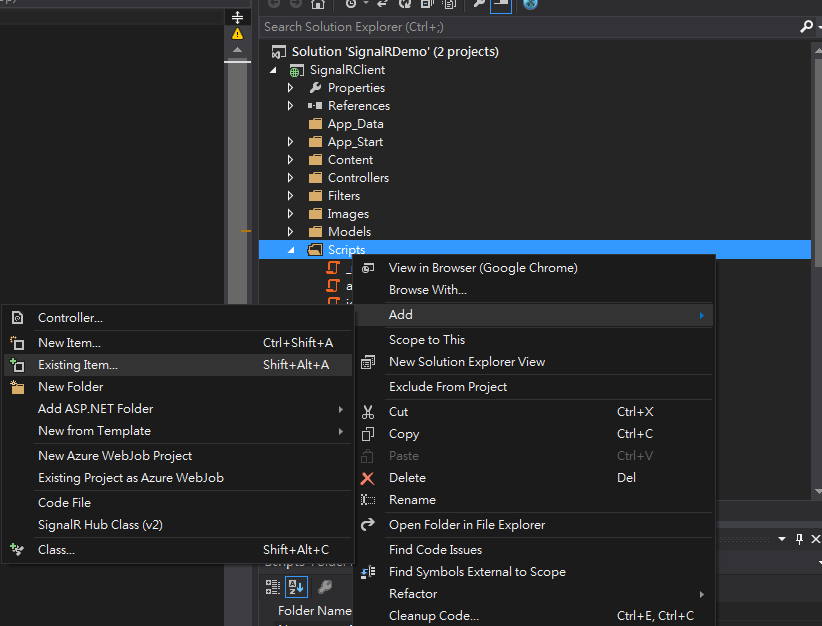Click Property Pages wrench in Properties panel
This screenshot has height=626, width=822.
325,587
